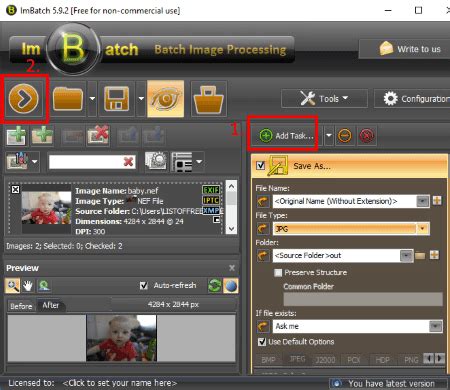The height and width of the screenshot is (390, 450).
Task: Run batch image processing with the play button
Action: [24, 99]
